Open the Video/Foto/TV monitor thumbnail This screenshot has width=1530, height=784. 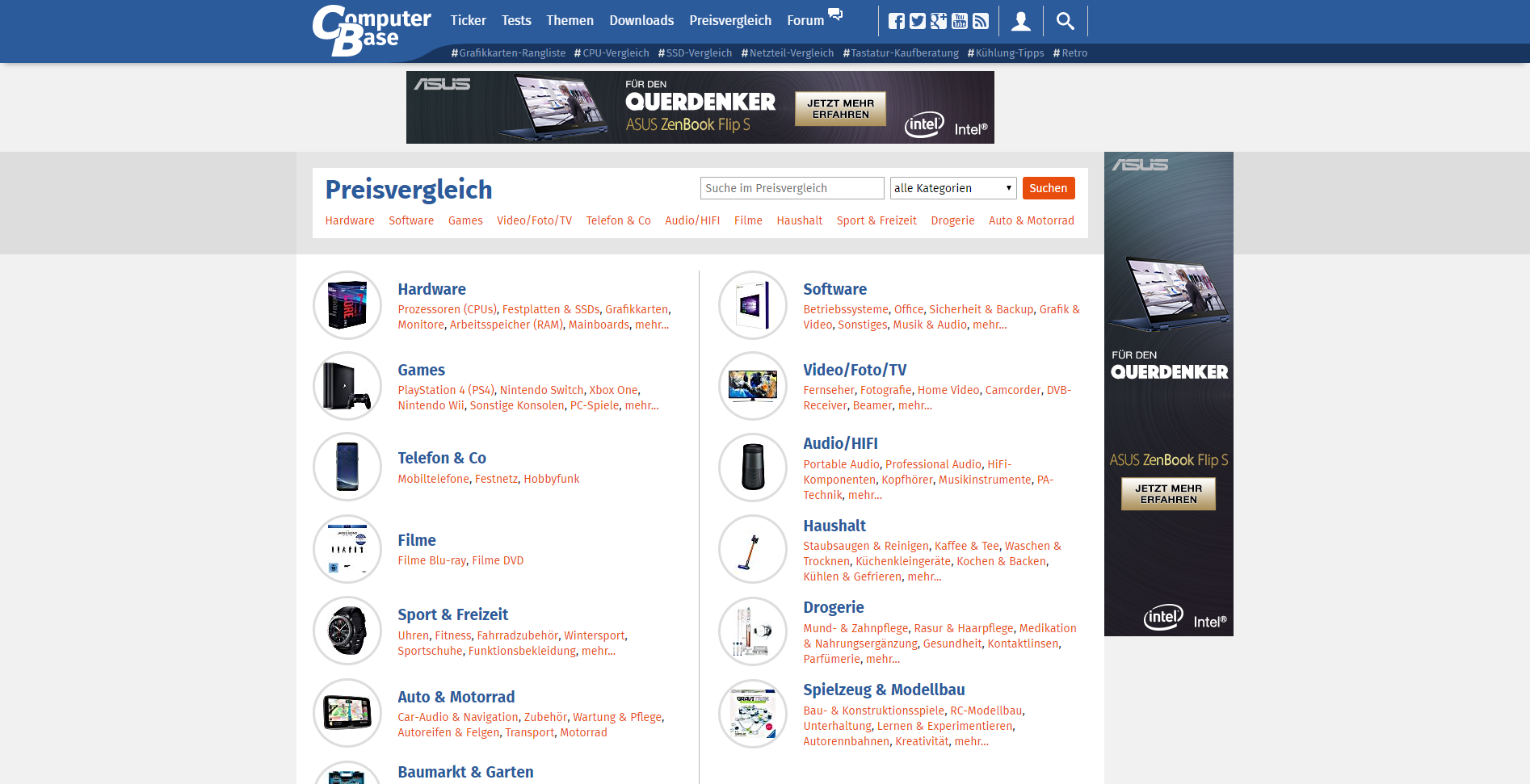(x=753, y=386)
